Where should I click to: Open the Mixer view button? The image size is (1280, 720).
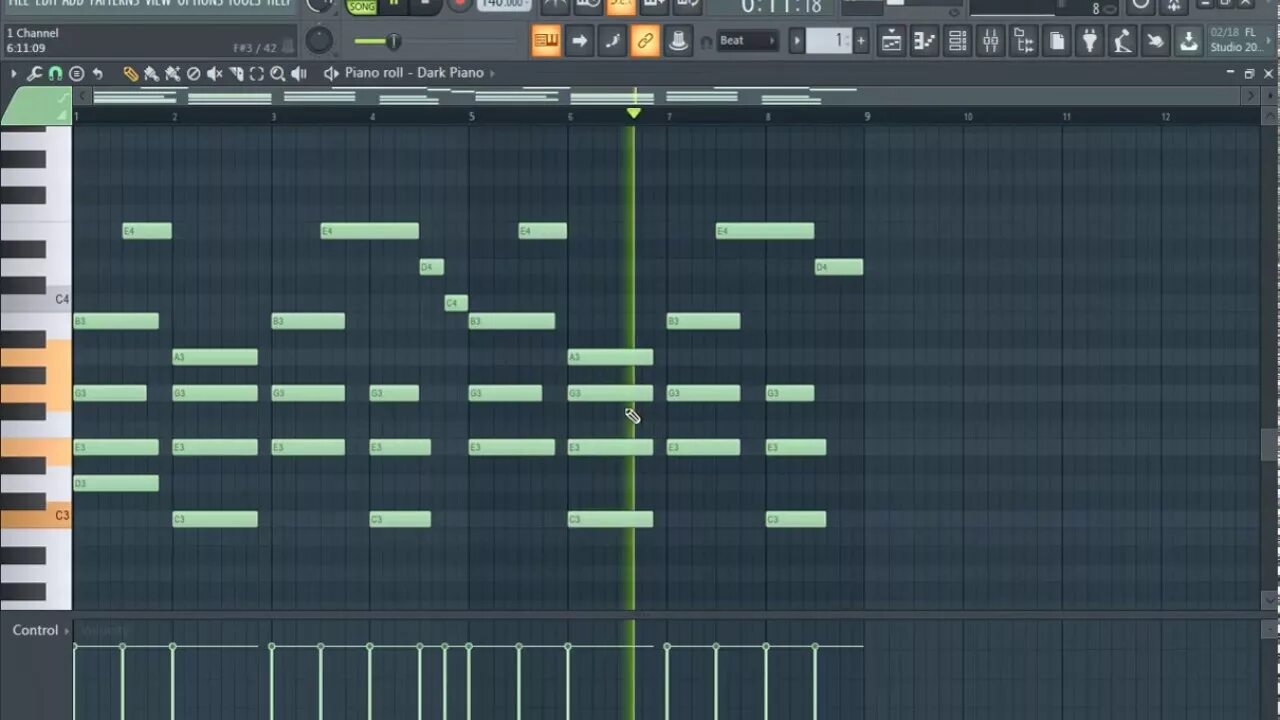tap(990, 41)
